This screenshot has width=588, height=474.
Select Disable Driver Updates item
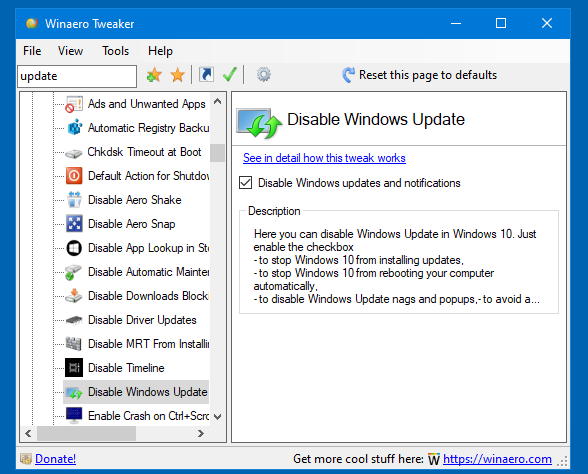tap(142, 320)
